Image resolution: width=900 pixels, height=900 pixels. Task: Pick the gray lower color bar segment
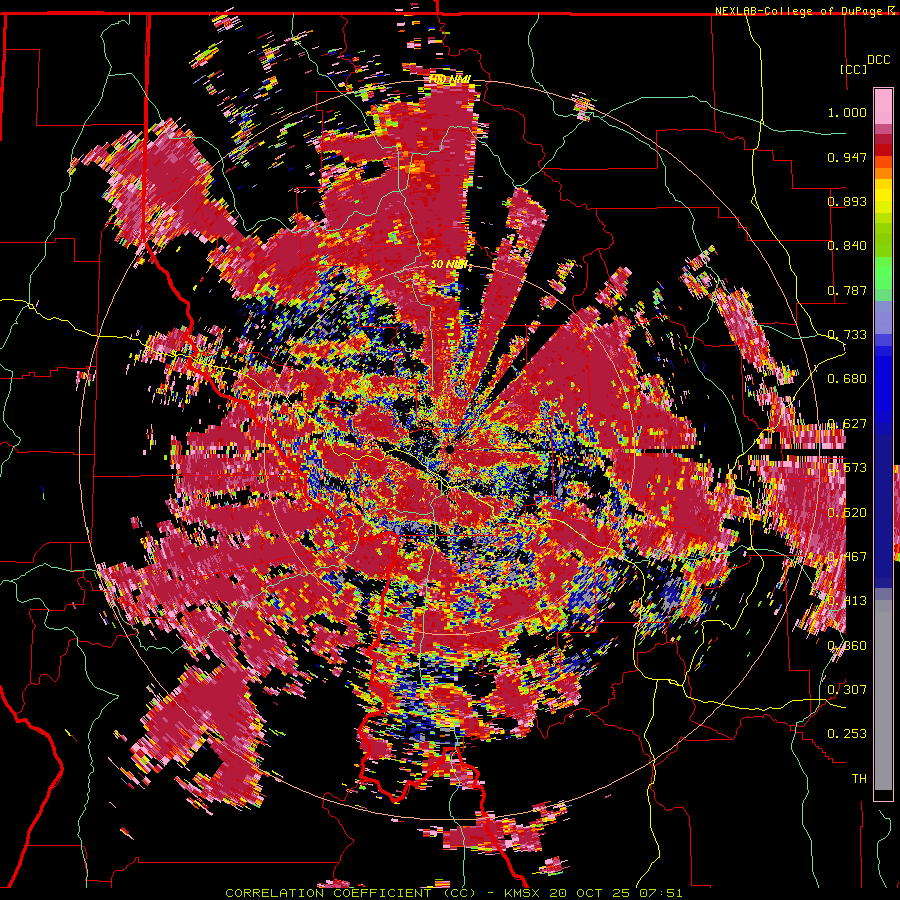[x=883, y=695]
